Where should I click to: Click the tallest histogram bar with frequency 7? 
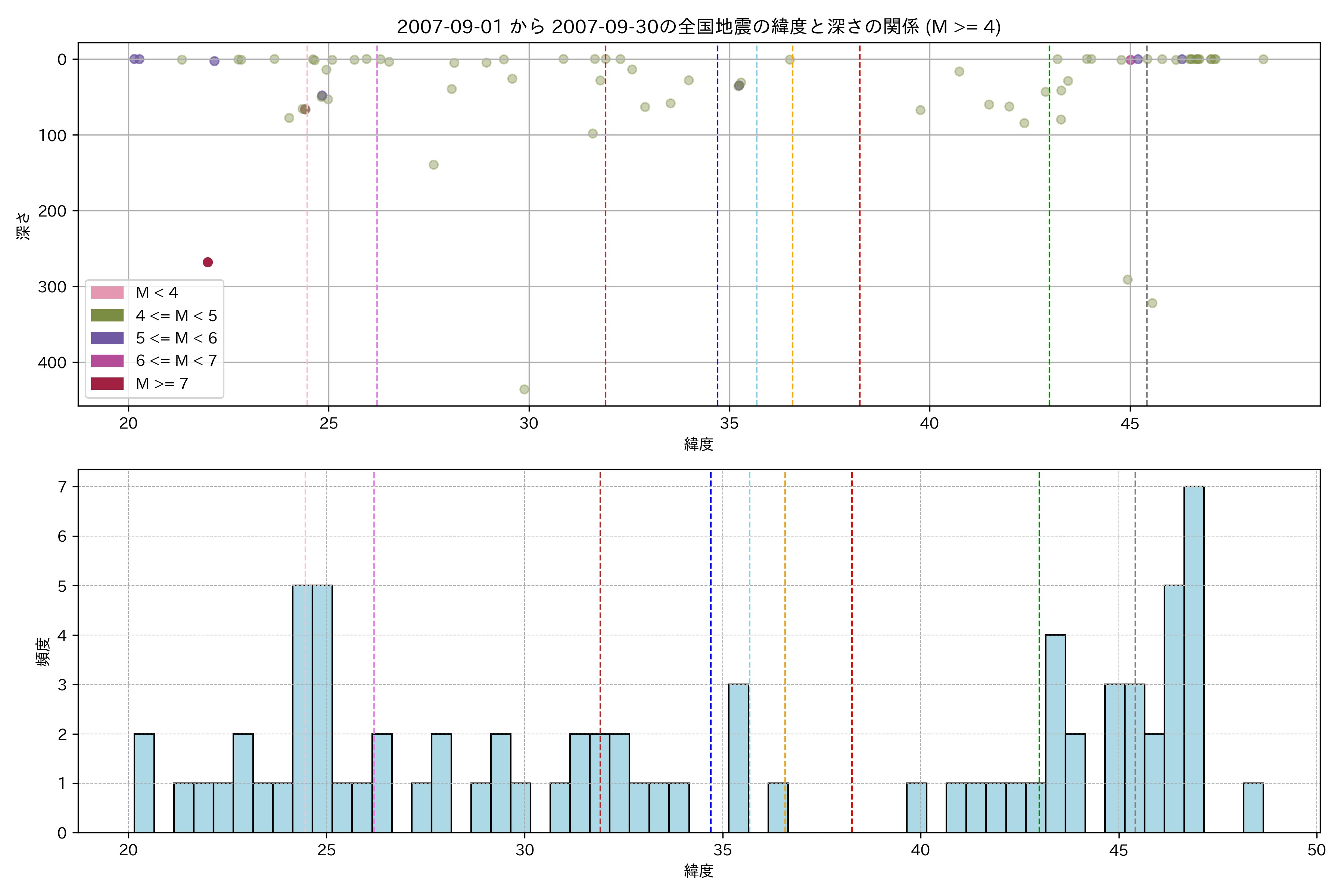[1194, 659]
